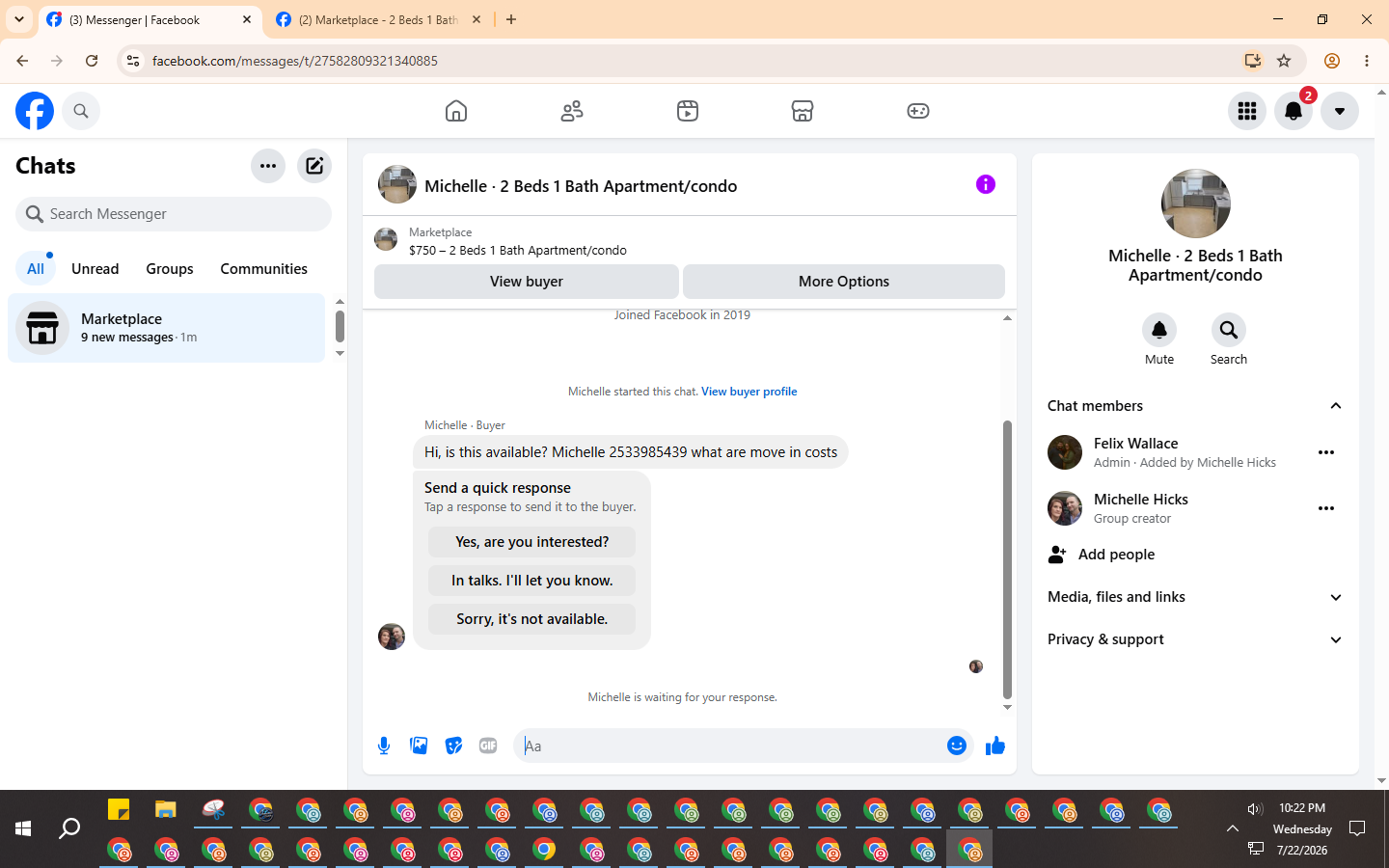Open the Facebook home logo
The height and width of the screenshot is (868, 1389).
tap(35, 111)
